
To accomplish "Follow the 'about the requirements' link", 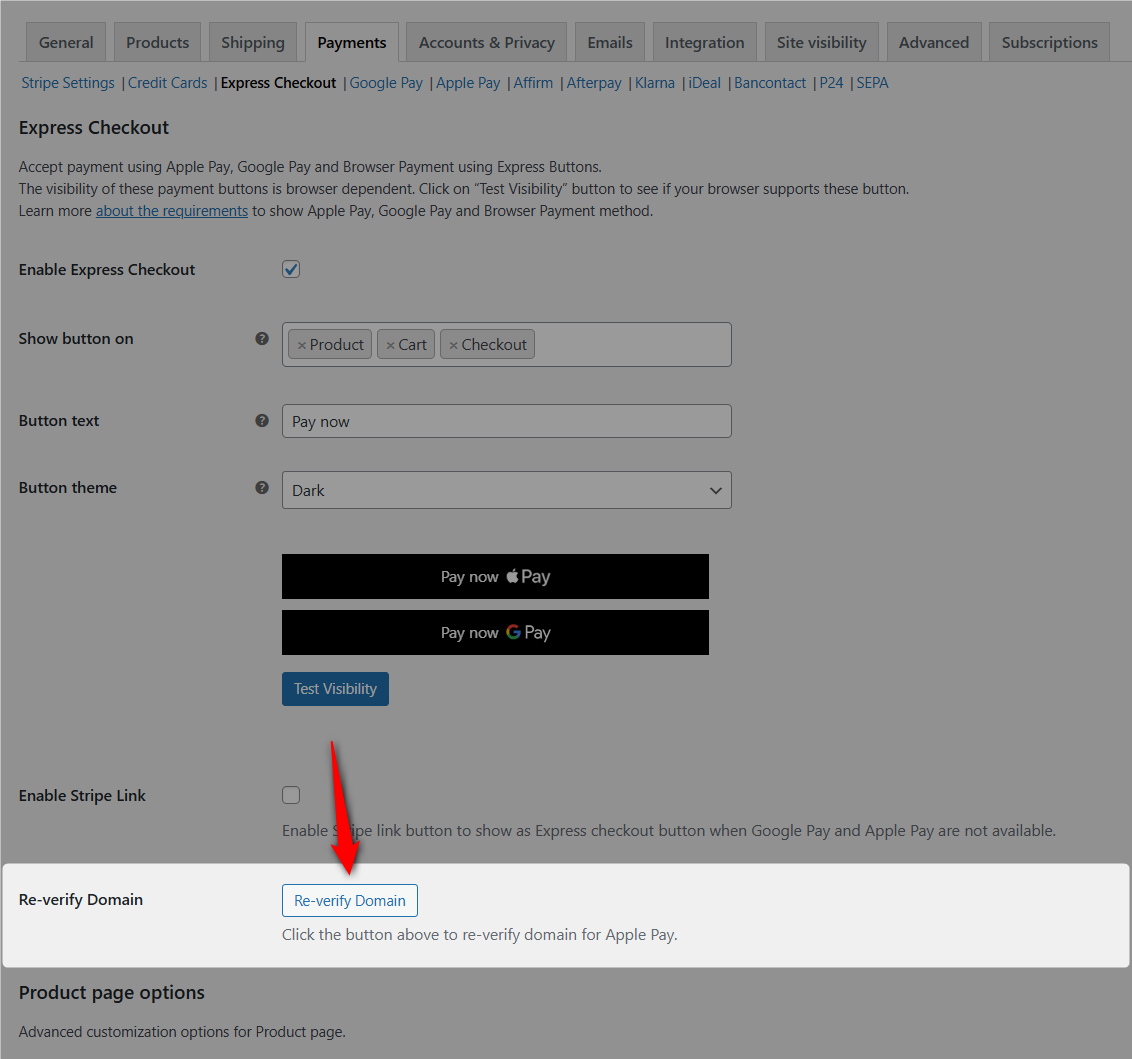I will (172, 211).
